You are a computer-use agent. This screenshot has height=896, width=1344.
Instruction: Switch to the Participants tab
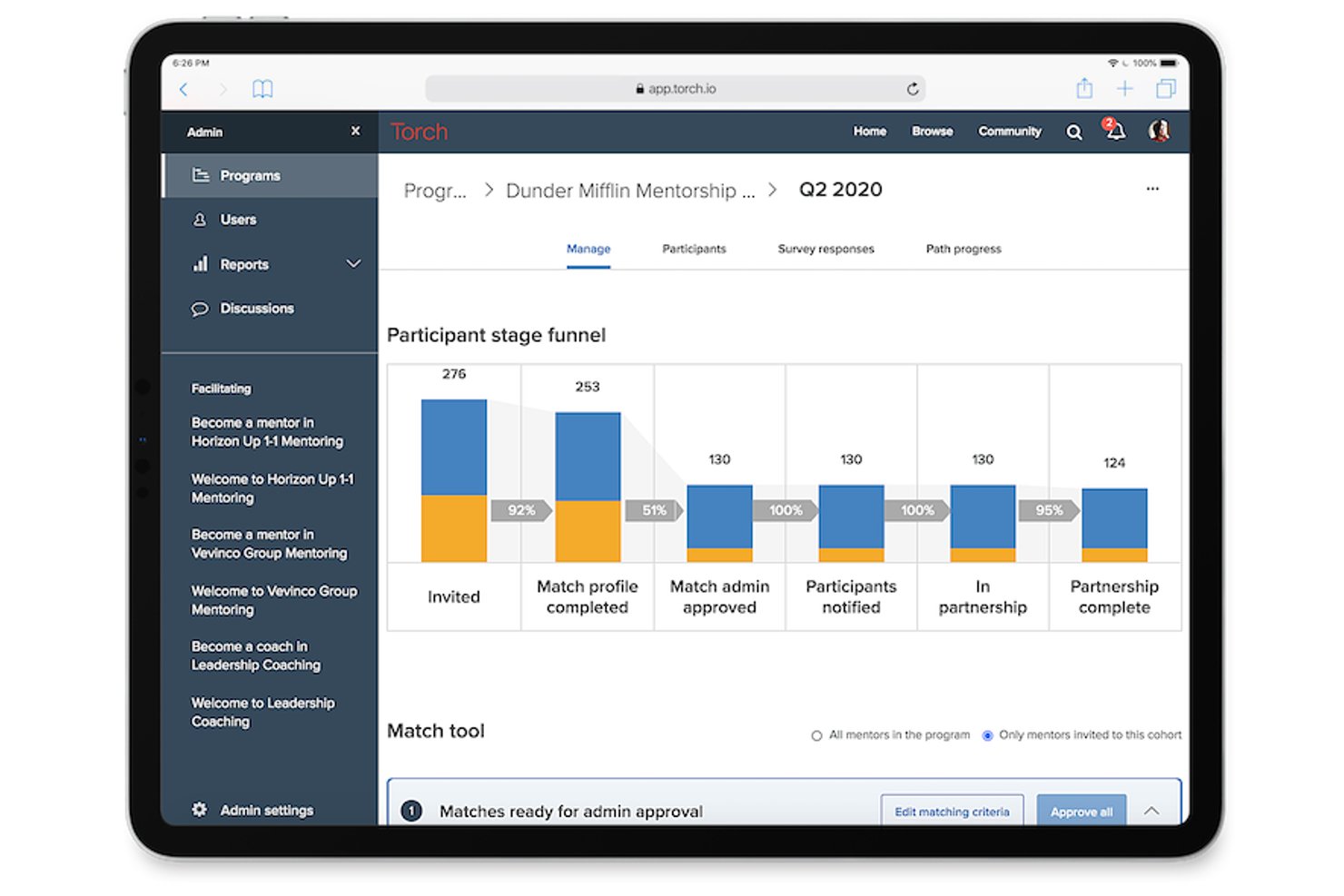coord(694,249)
